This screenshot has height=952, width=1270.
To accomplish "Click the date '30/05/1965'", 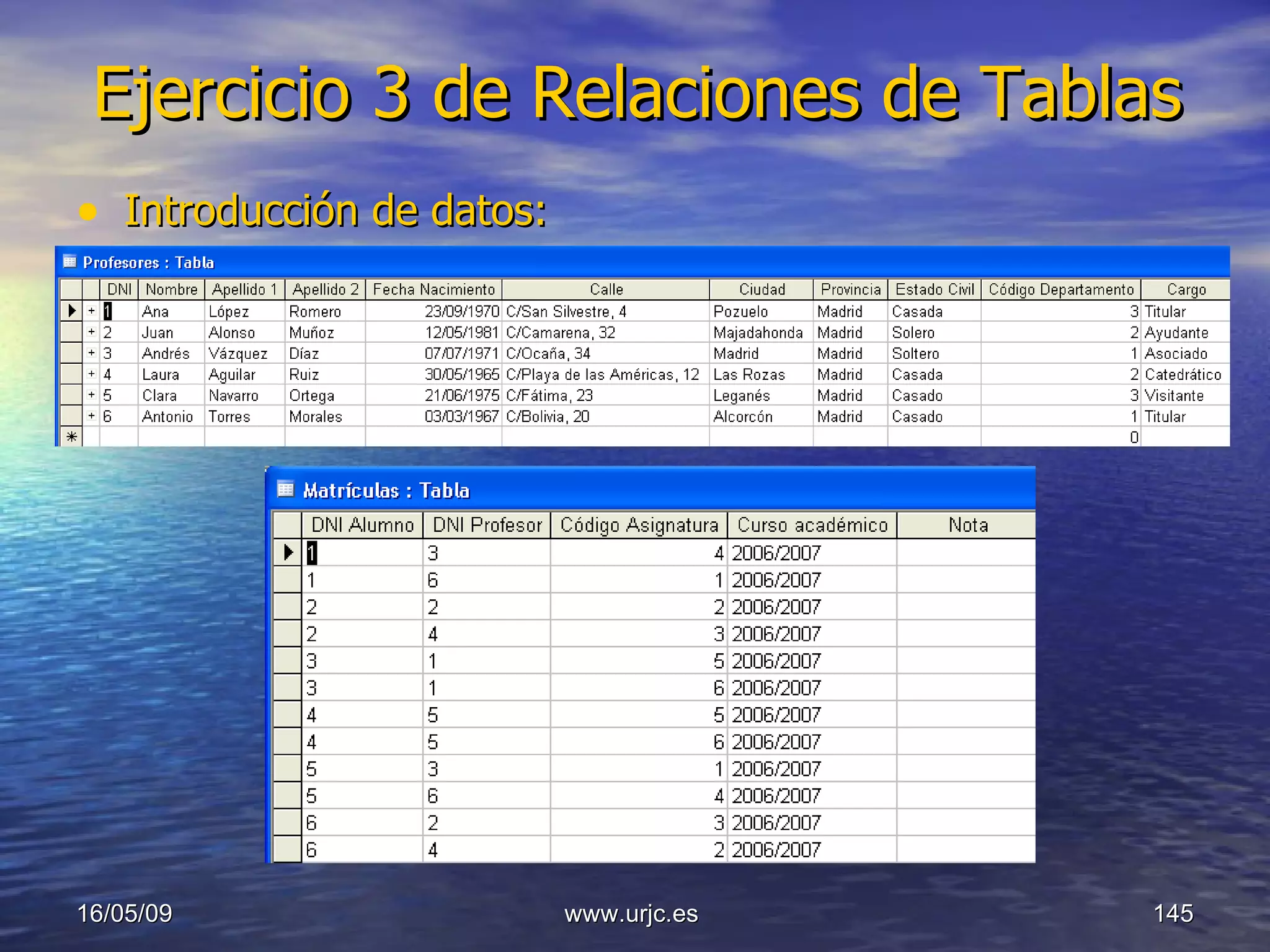I will click(x=434, y=374).
